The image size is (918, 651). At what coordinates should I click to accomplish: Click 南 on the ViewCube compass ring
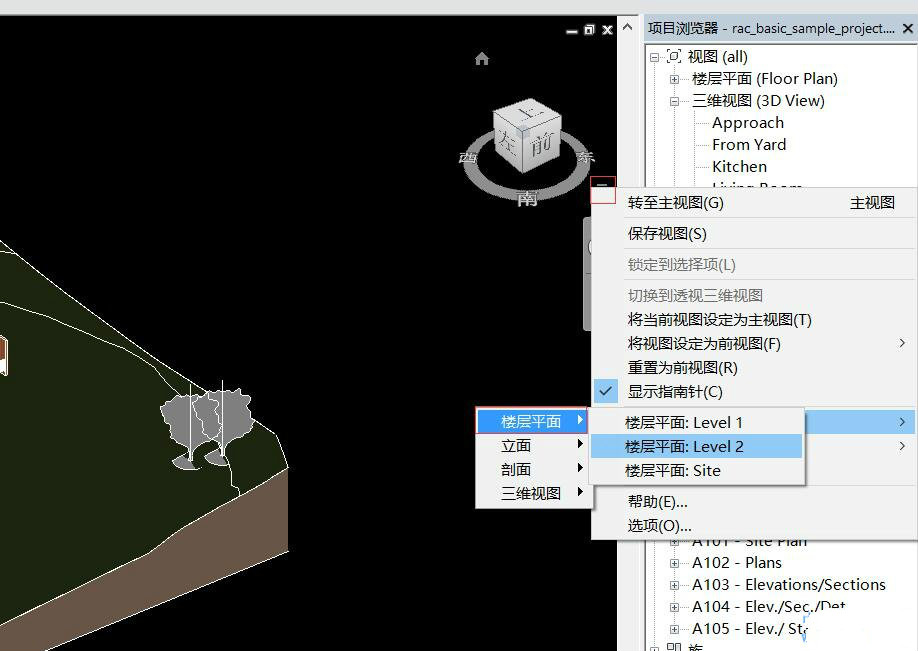(x=528, y=200)
